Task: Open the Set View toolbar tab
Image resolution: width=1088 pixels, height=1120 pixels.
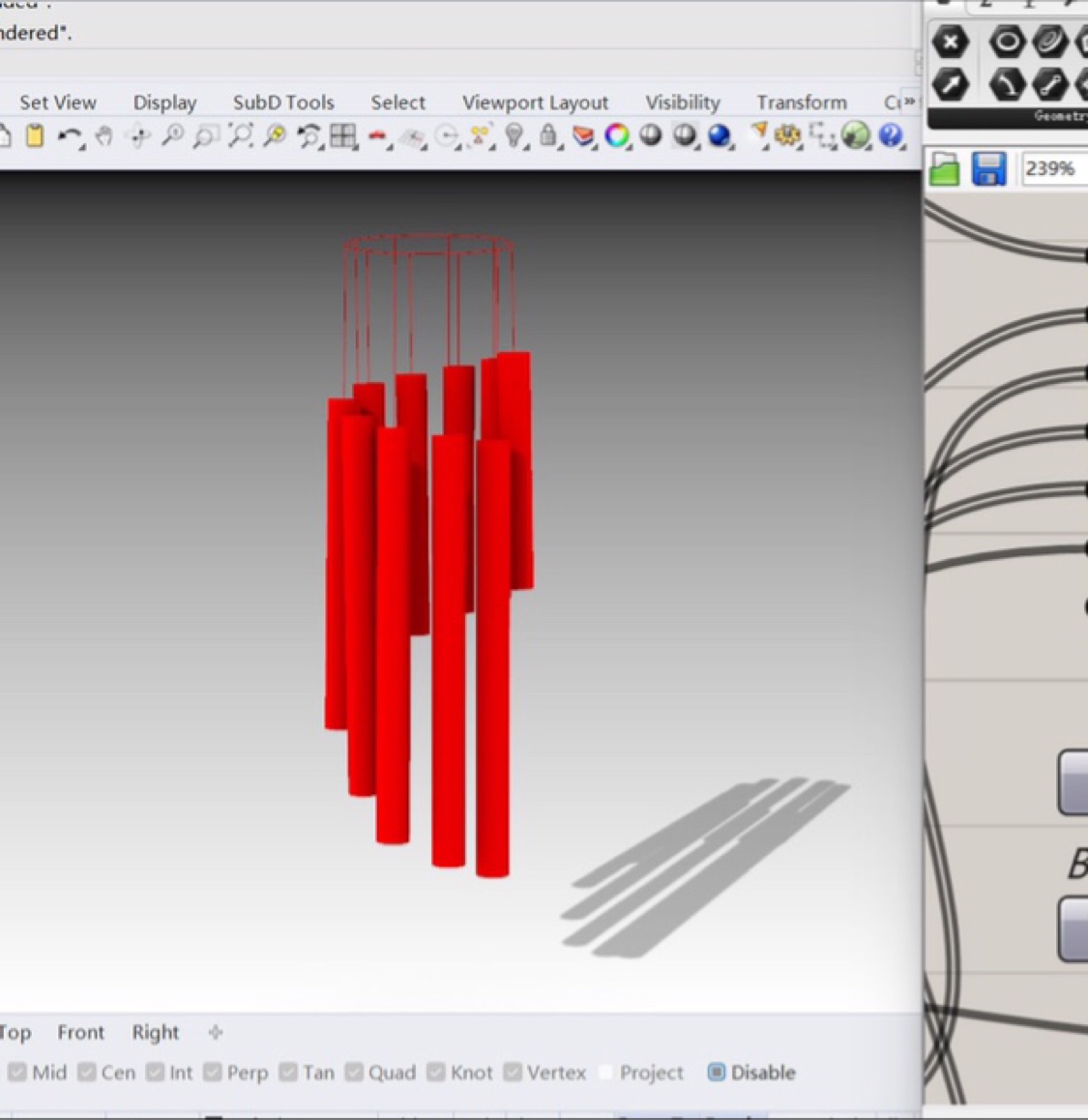Action: tap(58, 103)
